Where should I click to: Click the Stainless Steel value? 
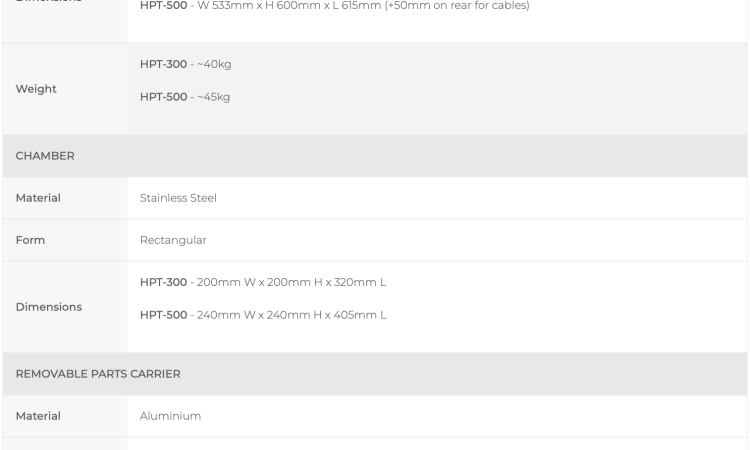178,198
